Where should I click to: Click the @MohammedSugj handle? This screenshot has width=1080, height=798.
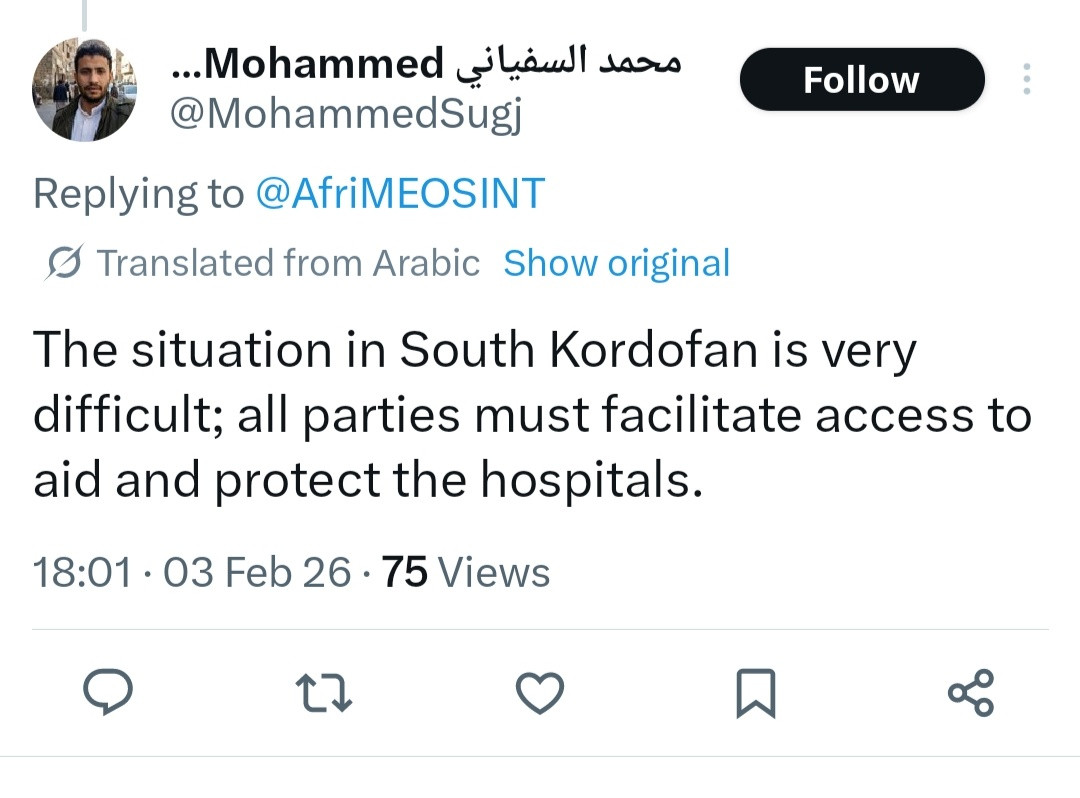[345, 117]
